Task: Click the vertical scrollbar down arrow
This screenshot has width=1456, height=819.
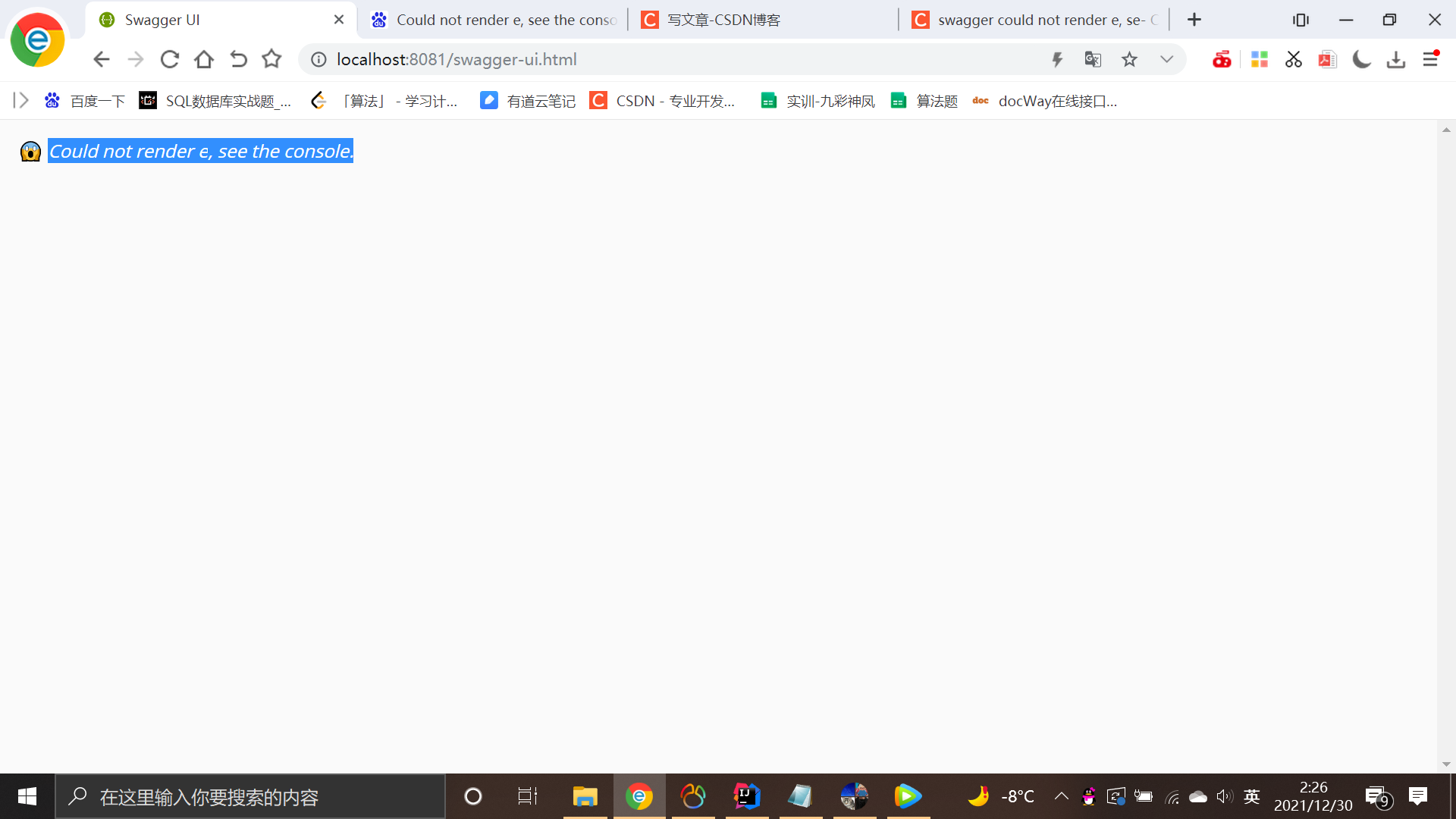Action: 1446,764
